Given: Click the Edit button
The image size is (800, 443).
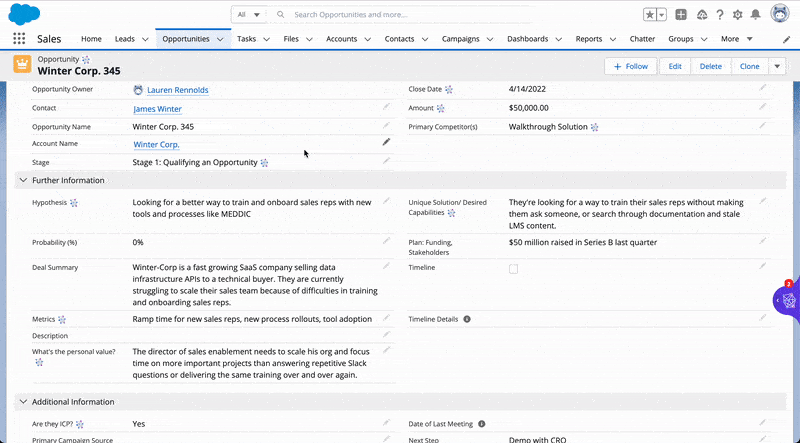Looking at the screenshot, I should [675, 66].
